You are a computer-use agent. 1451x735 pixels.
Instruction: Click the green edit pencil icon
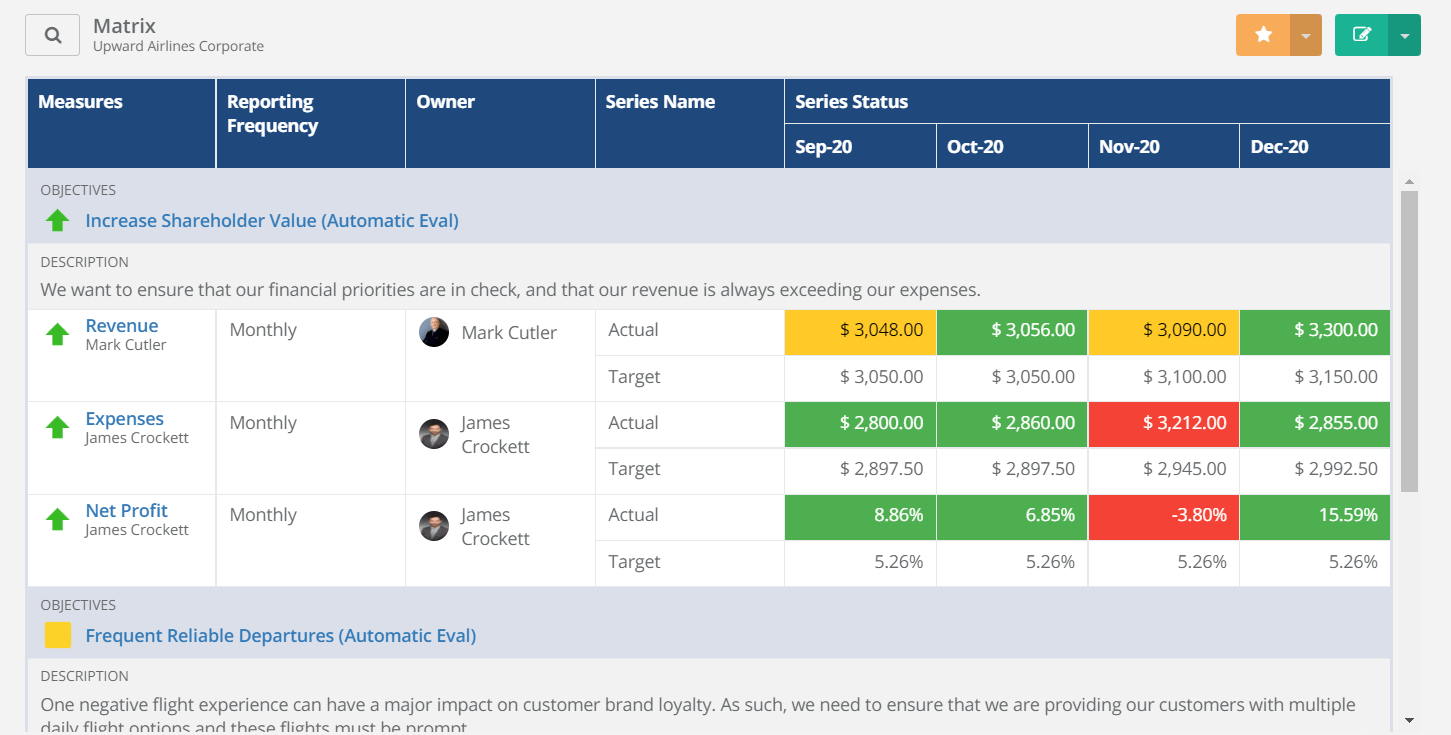click(1360, 34)
